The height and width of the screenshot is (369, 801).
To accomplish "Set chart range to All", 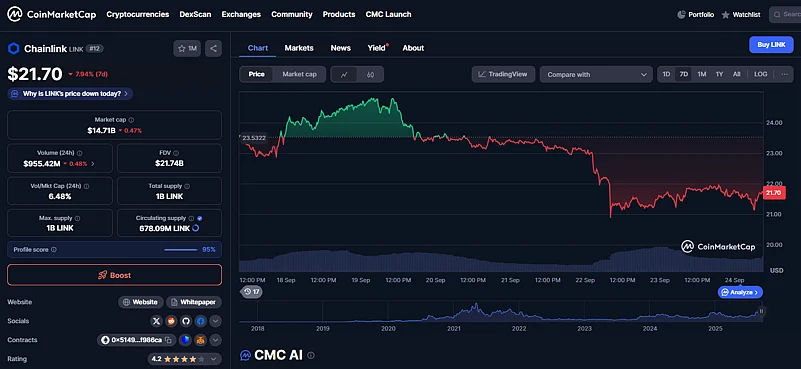I will [x=736, y=74].
